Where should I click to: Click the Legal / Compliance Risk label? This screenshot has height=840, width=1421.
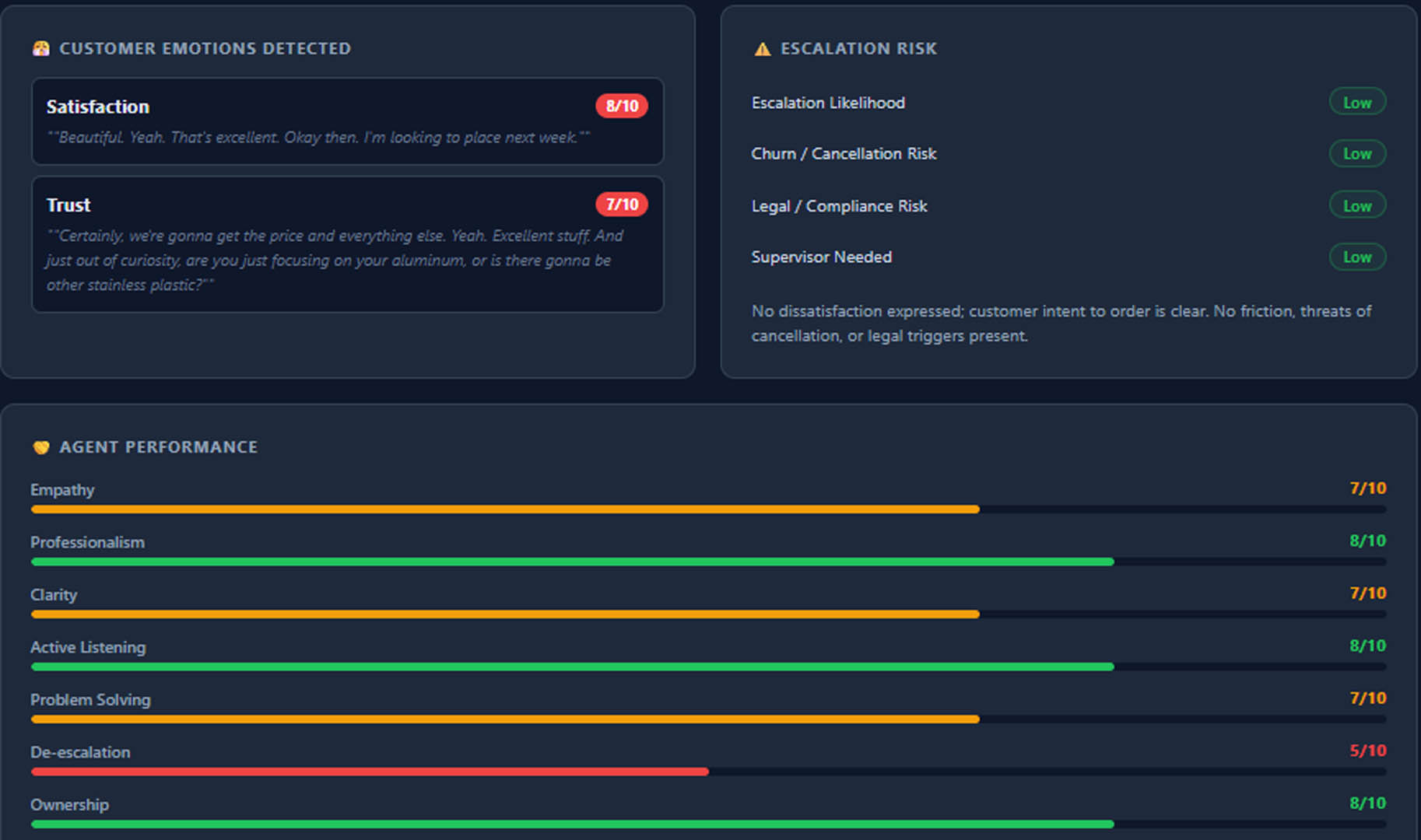[839, 206]
